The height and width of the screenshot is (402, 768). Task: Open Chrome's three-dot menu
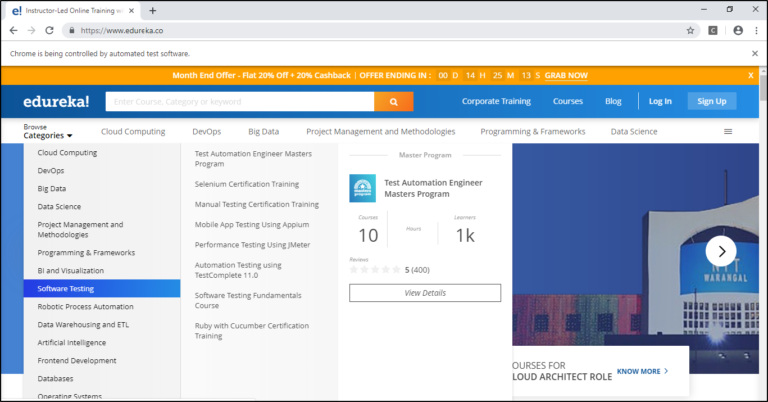756,31
